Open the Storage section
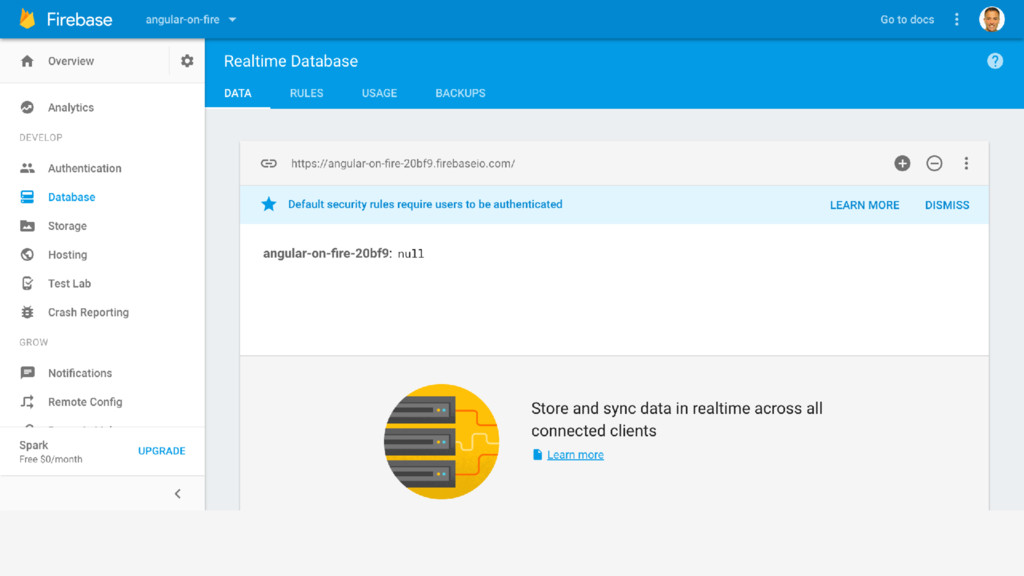Screen dimensions: 1024x576 tap(67, 226)
